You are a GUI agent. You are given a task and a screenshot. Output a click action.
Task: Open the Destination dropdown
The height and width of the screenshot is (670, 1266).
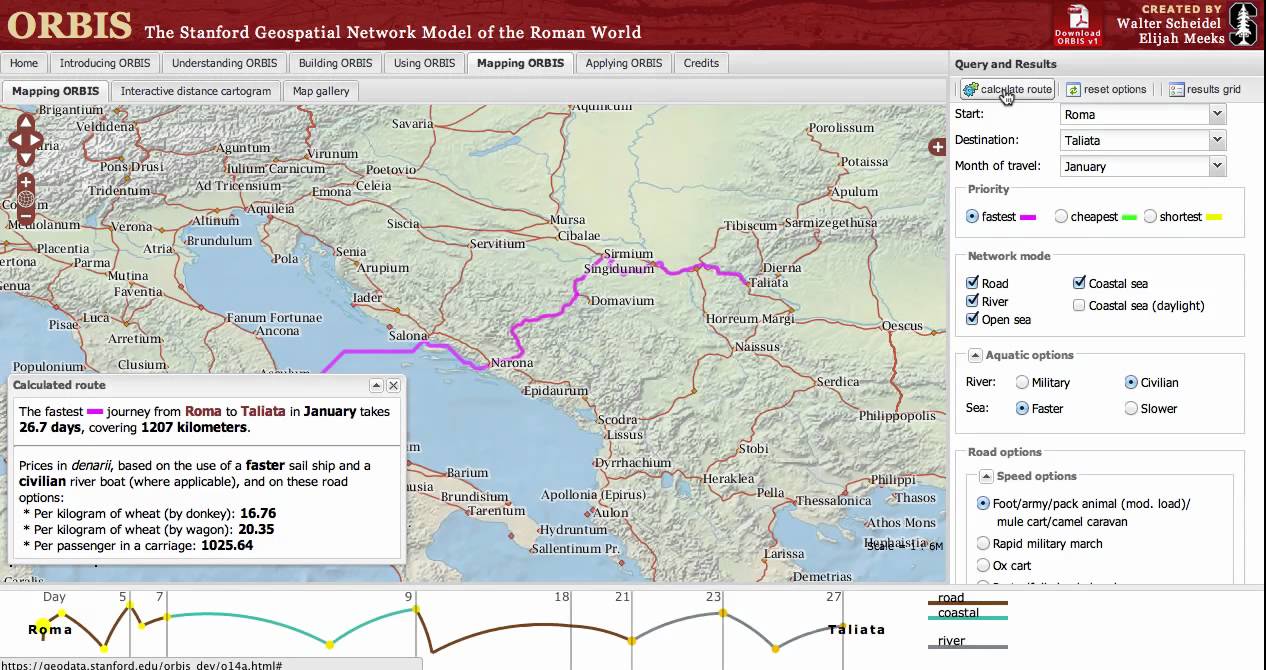1217,140
